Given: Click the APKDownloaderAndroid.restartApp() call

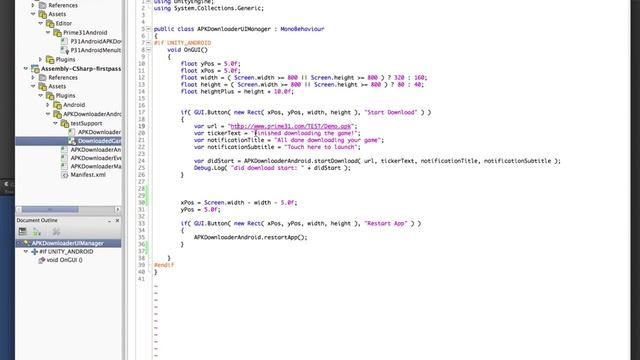Looking at the screenshot, I should click(250, 237).
